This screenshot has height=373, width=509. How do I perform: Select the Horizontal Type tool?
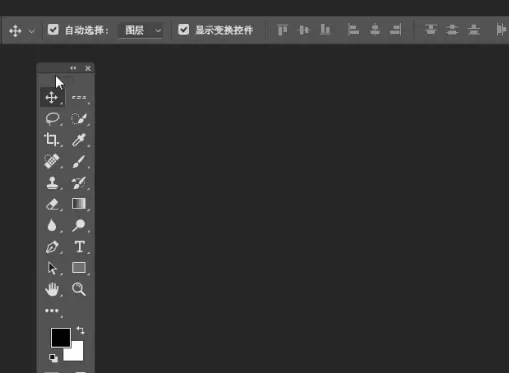79,247
